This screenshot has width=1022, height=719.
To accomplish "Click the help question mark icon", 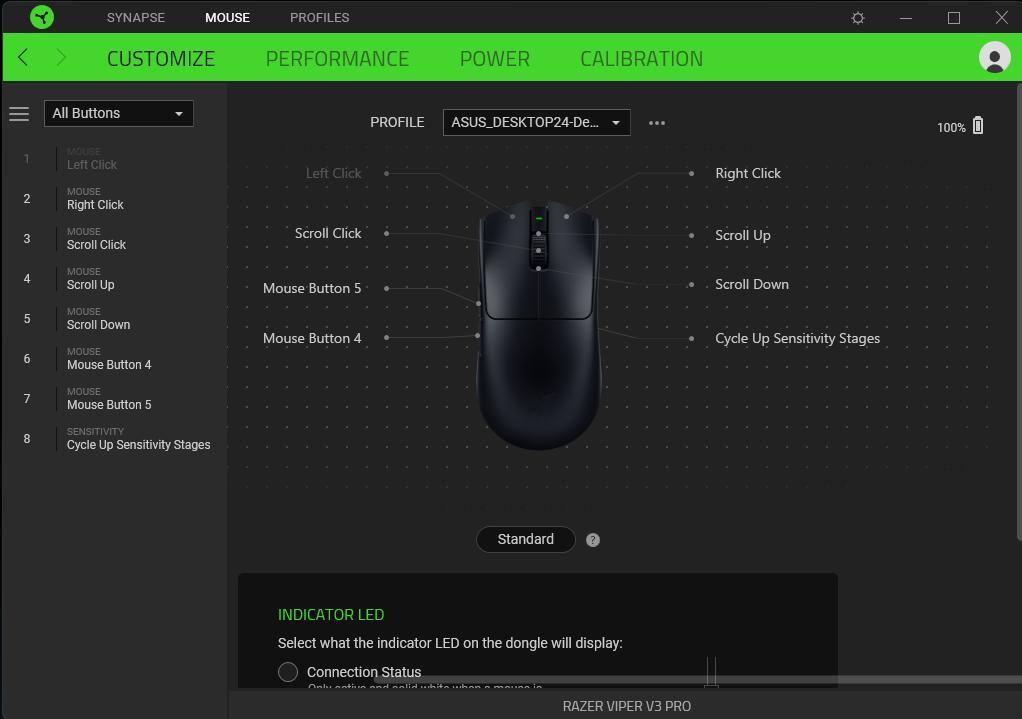I will pos(593,540).
